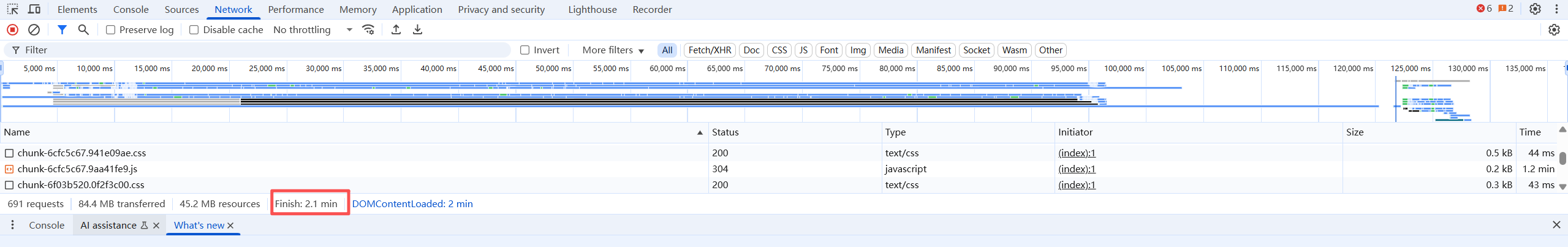Clear the network log
The height and width of the screenshot is (247, 1568).
tap(34, 29)
